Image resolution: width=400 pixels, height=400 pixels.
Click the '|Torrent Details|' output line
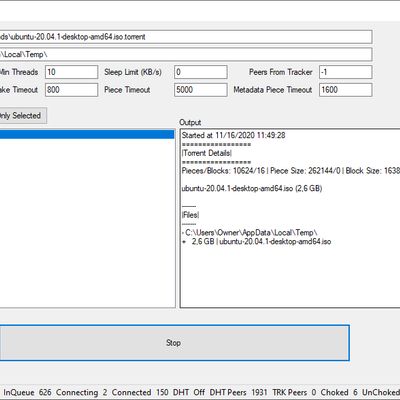207,153
